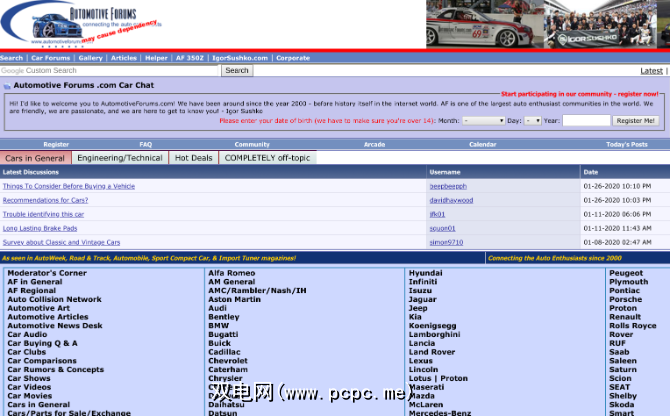The height and width of the screenshot is (416, 670).
Task: Click Today's Posts in the secondary nav bar
Action: click(626, 144)
